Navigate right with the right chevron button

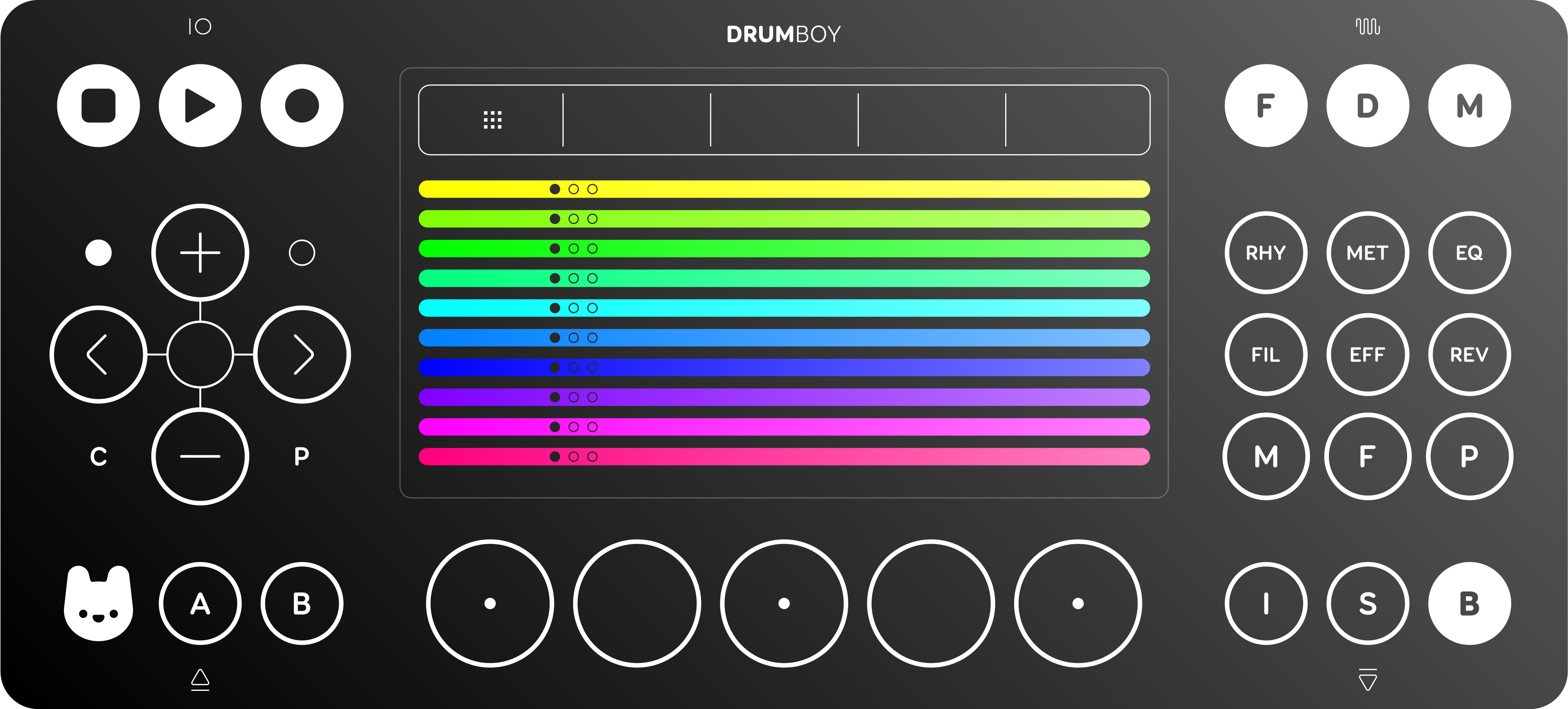[302, 354]
